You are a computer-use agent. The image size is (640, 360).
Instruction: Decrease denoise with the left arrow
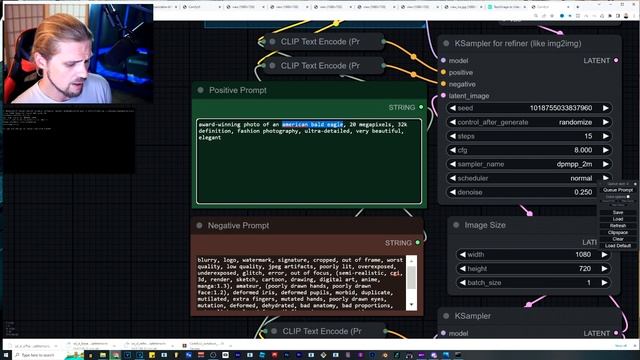point(453,192)
